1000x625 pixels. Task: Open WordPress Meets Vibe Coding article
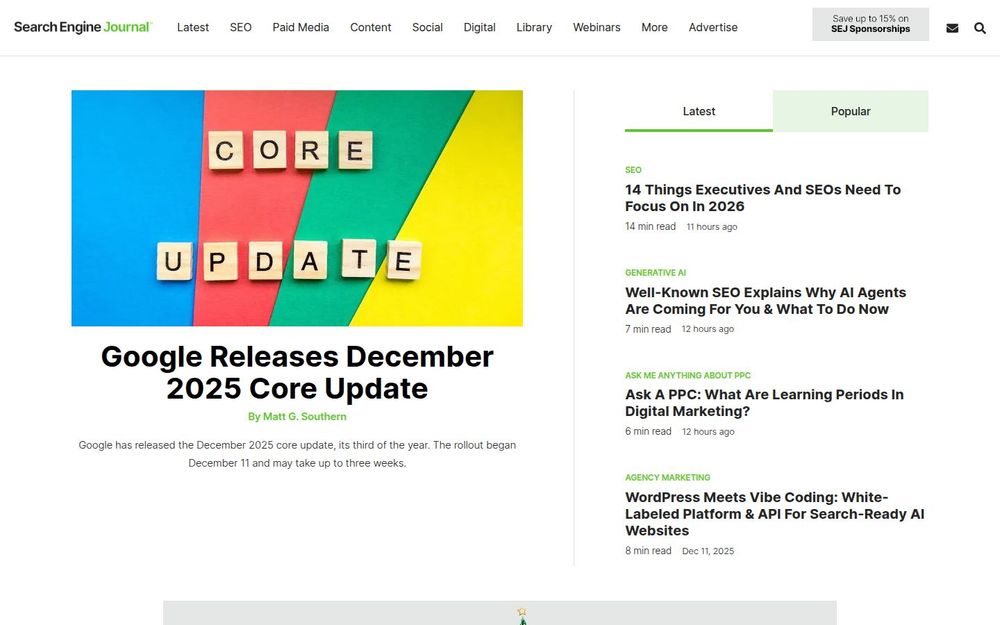[775, 513]
